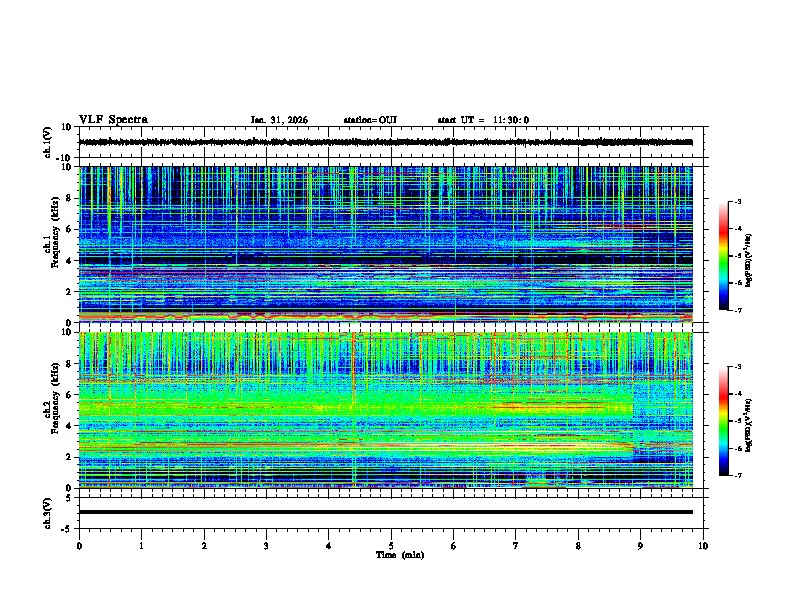Click time axis tick label '3'
Image resolution: width=792 pixels, height=612 pixels.
click(266, 546)
